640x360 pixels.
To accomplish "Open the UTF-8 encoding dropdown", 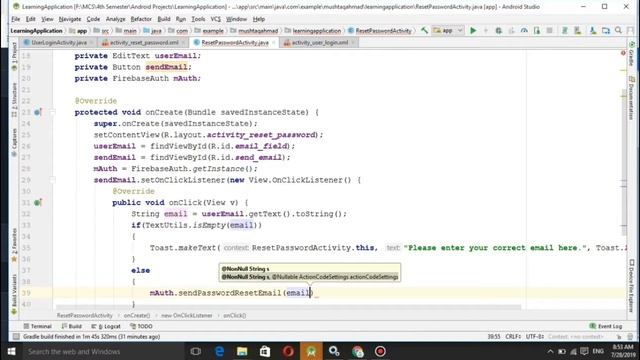I will point(535,337).
